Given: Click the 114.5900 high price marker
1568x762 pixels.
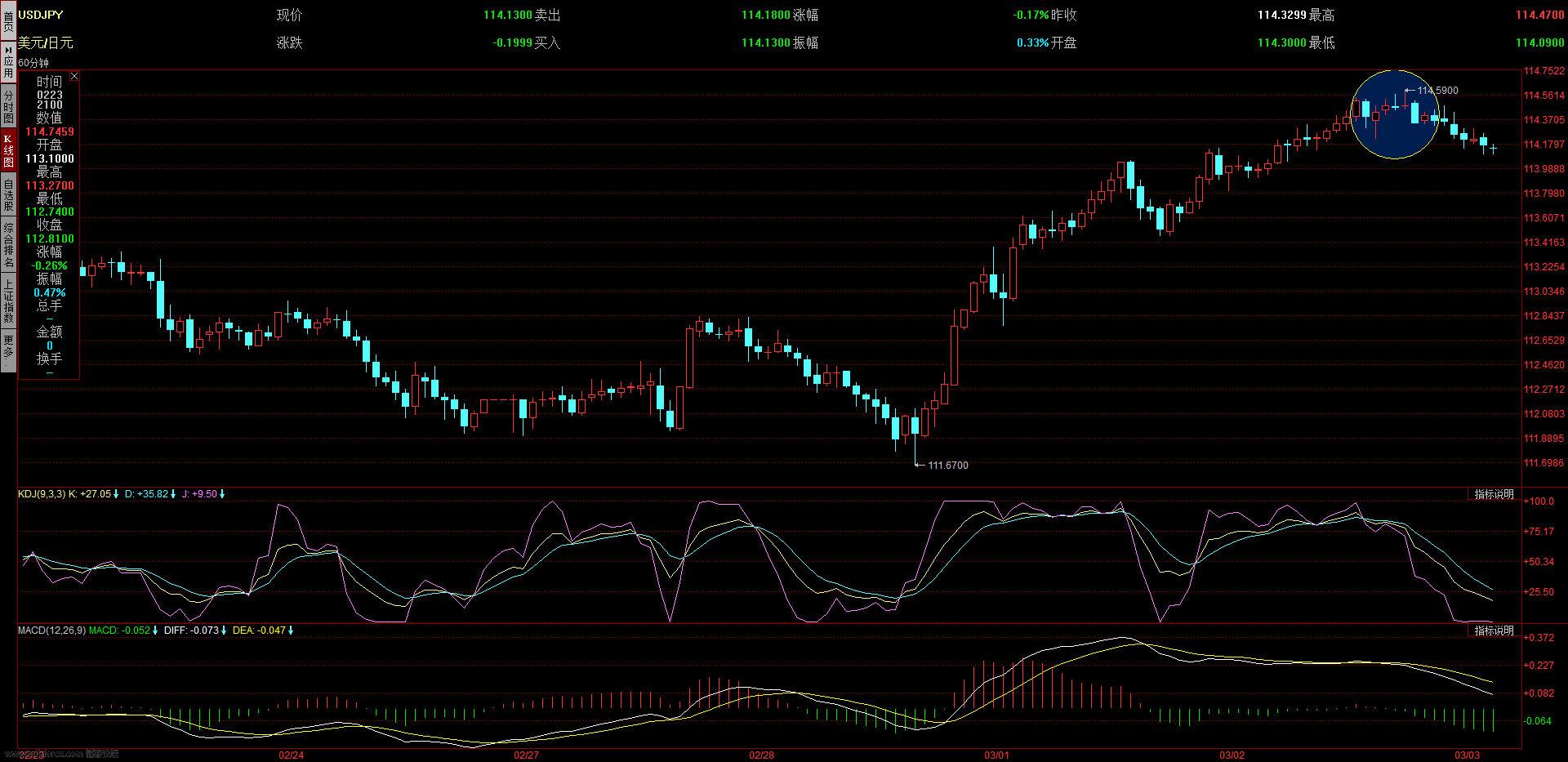Looking at the screenshot, I should pos(1437,91).
